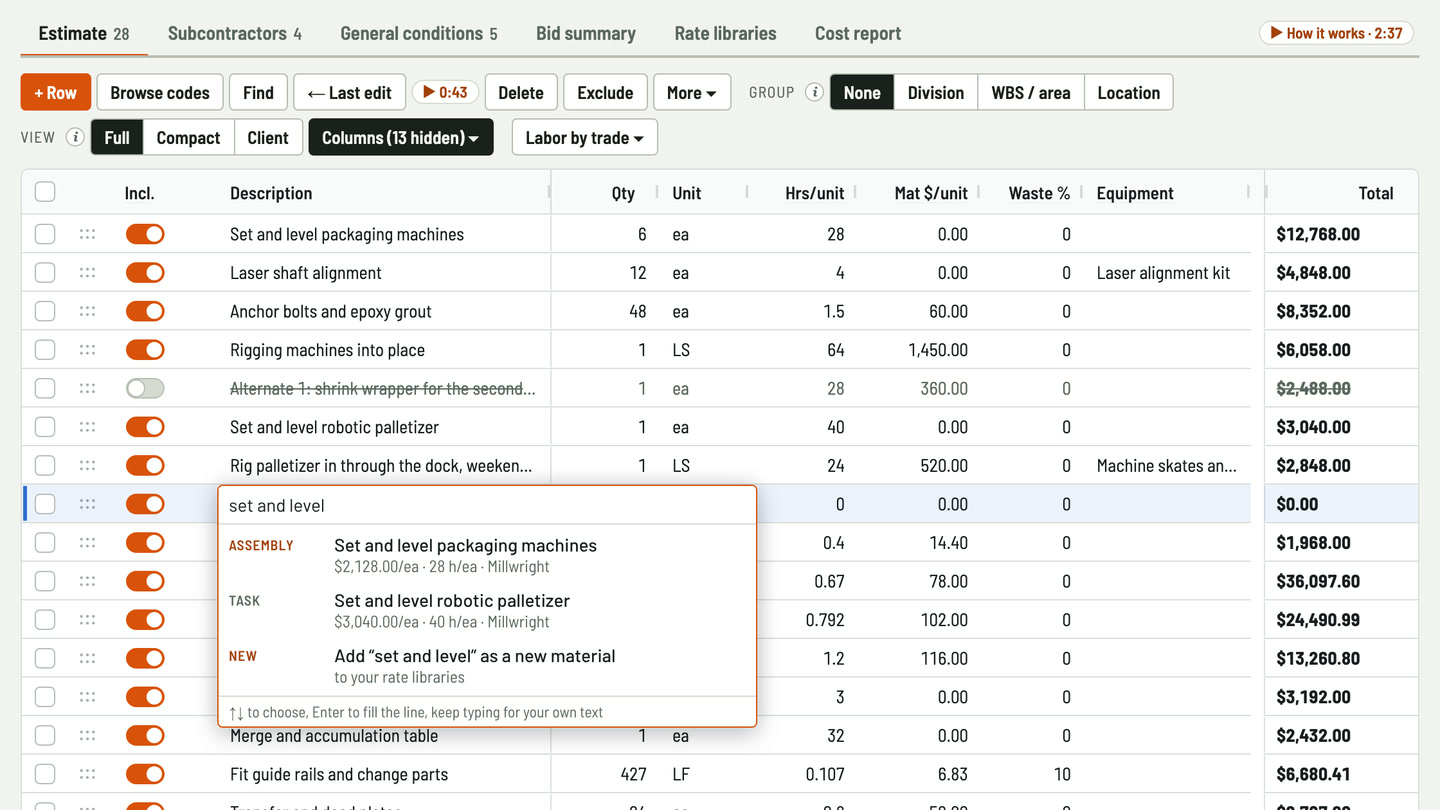Group the estimate by Division
The height and width of the screenshot is (810, 1440).
click(x=936, y=92)
